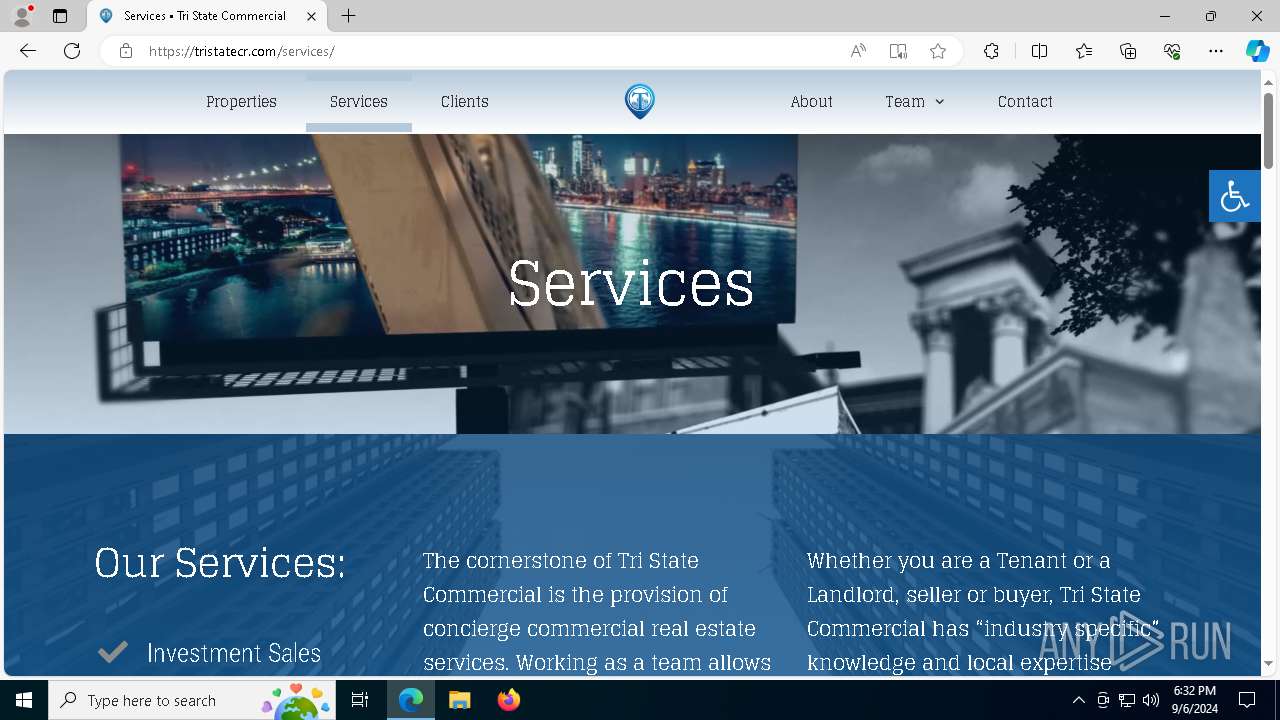Click the large Services hero title

click(631, 284)
